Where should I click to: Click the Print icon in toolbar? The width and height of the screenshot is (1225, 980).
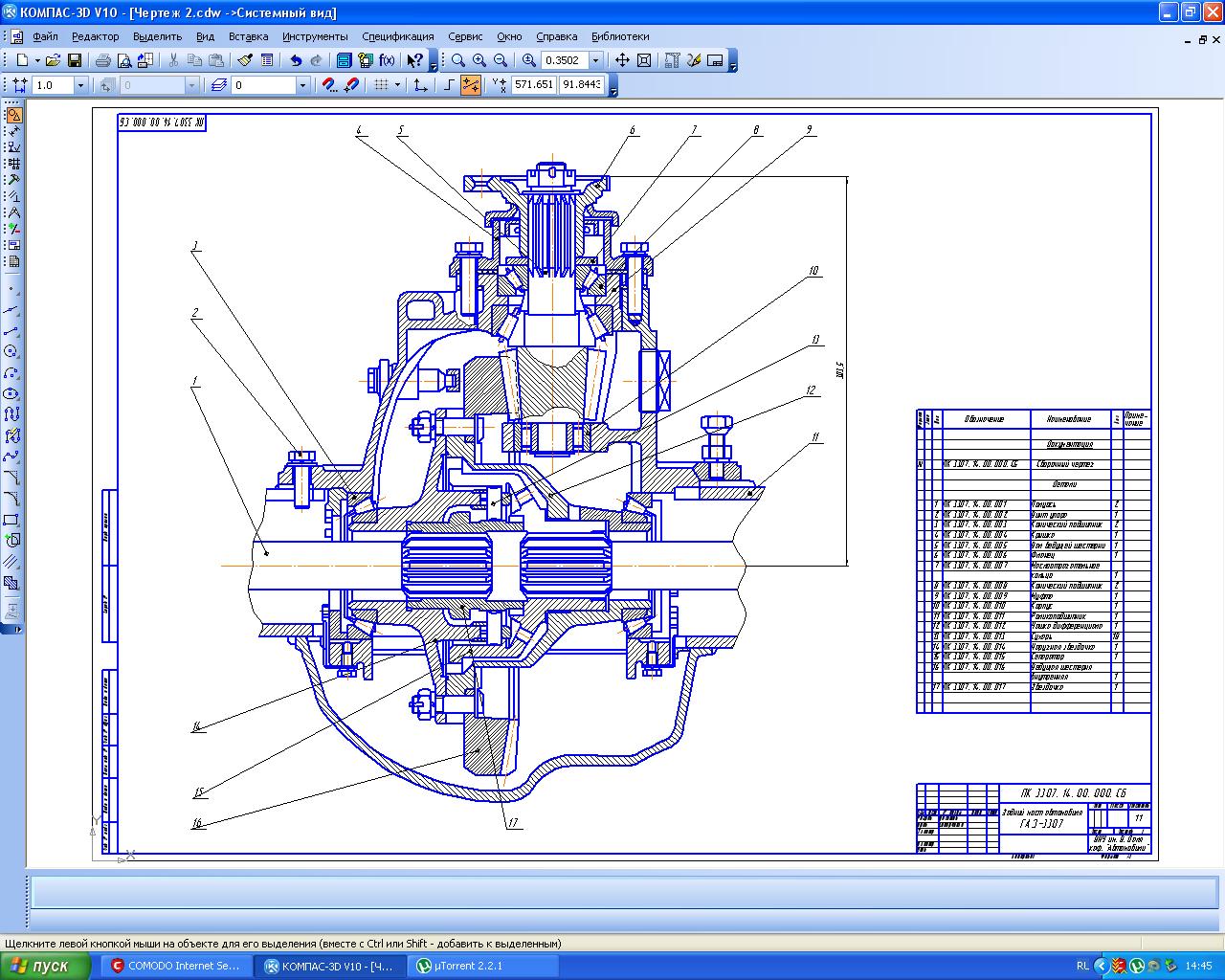(x=102, y=60)
